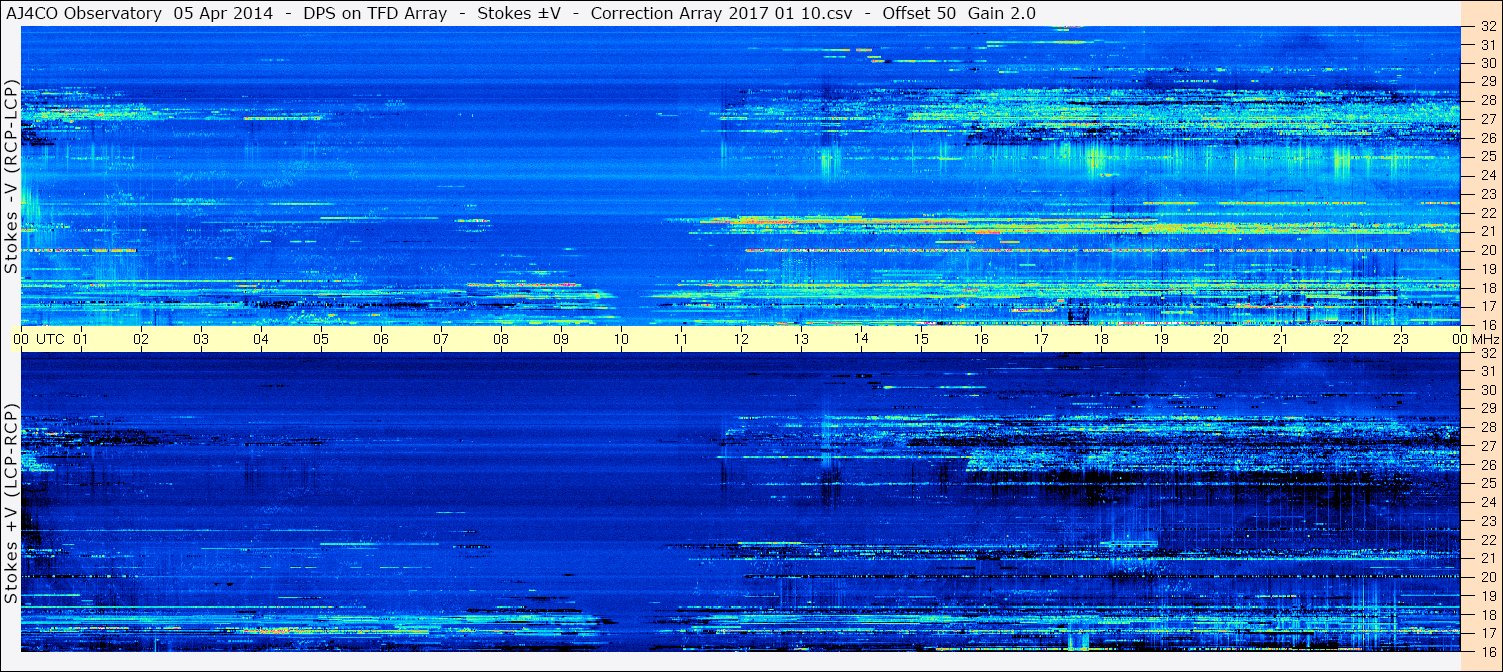Click the AJ4CO Observatory title text
Screen dimensions: 1503x672
83,14
